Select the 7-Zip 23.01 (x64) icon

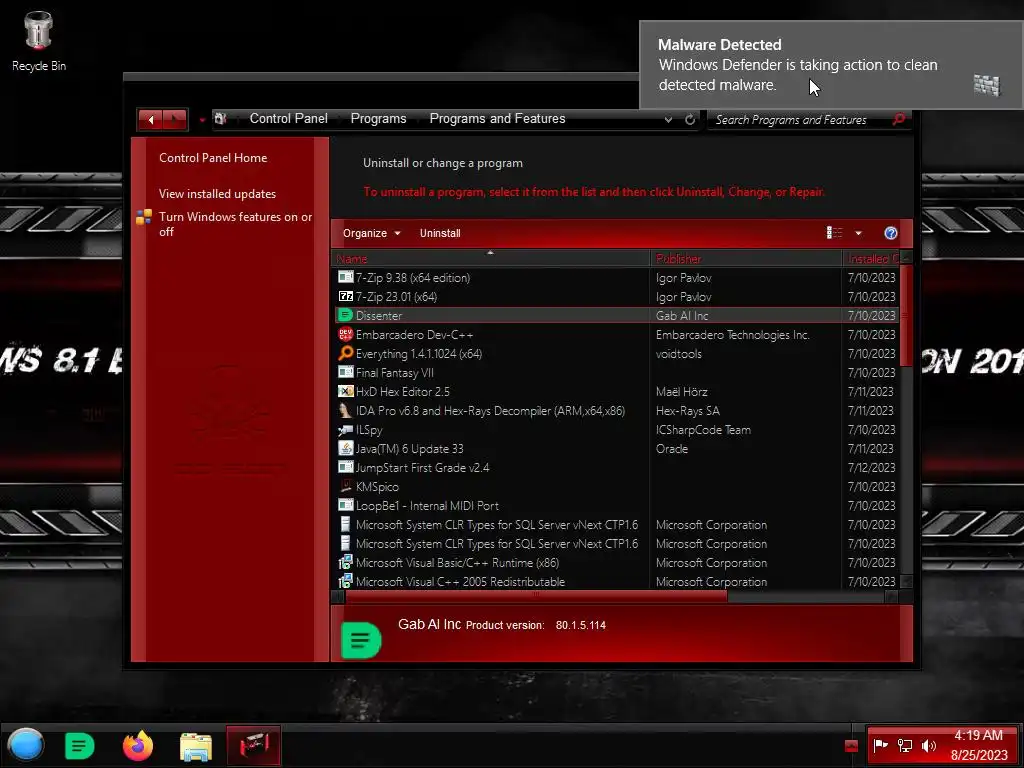point(345,296)
